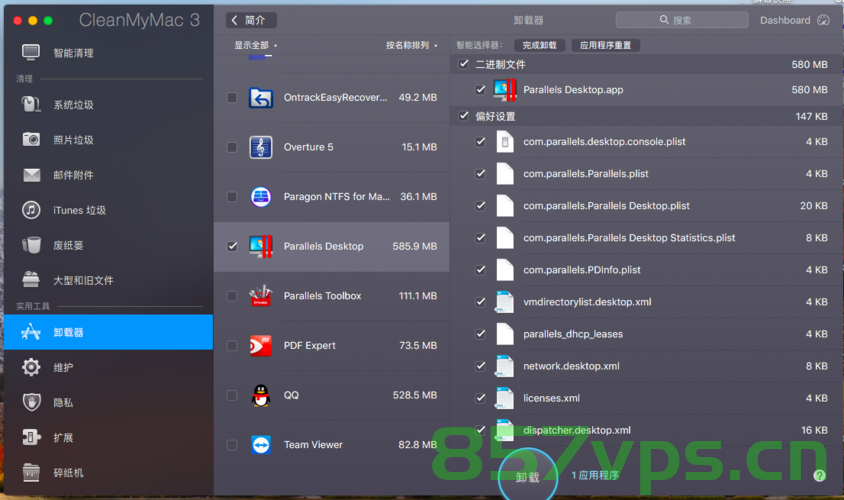Click the OntrackEasyRecovery app icon
Image resolution: width=844 pixels, height=500 pixels.
pos(261,97)
